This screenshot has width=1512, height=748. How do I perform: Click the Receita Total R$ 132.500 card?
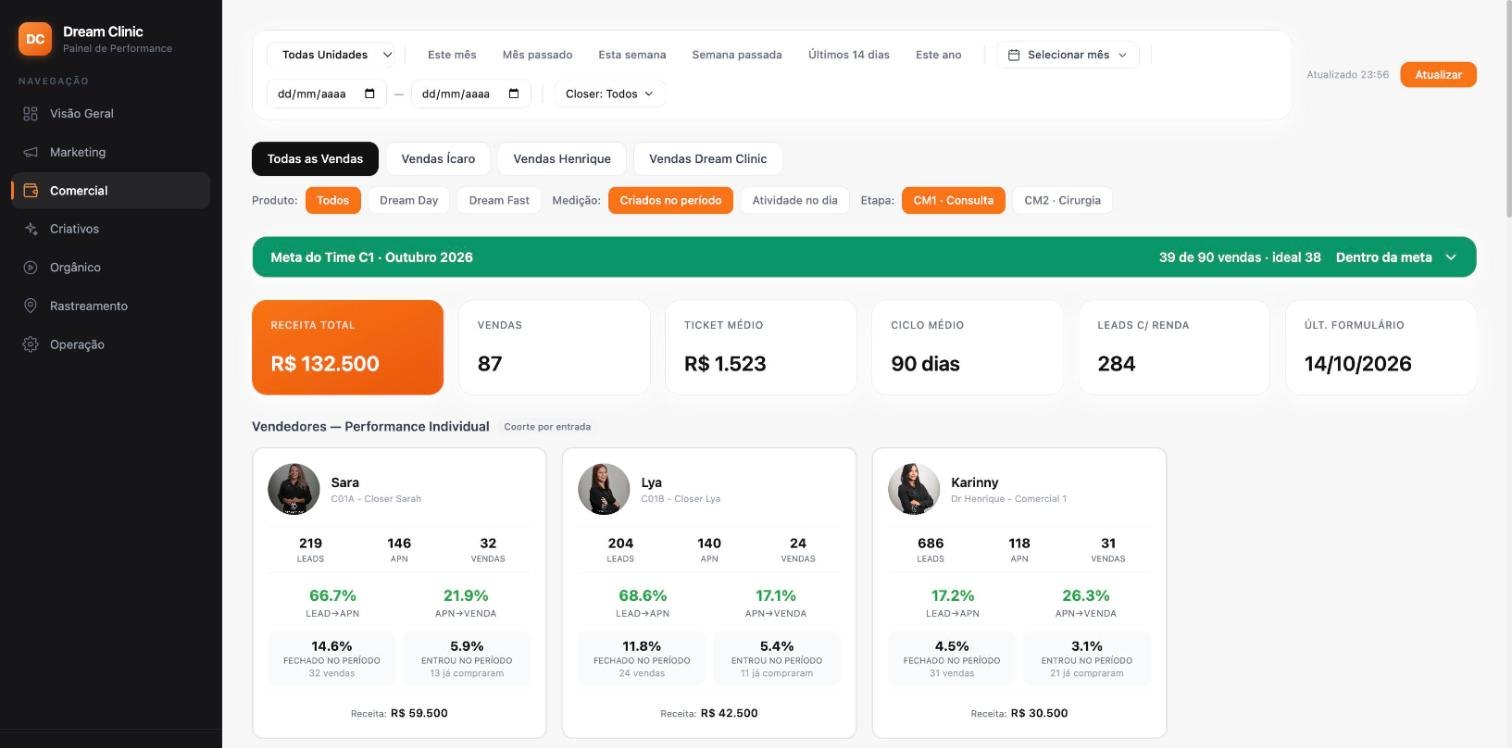[x=348, y=347]
